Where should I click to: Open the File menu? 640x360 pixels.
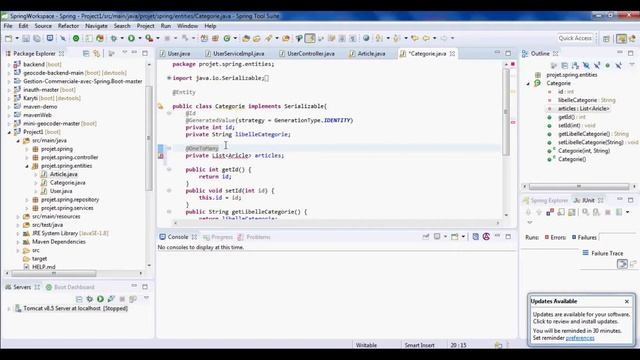[8, 26]
